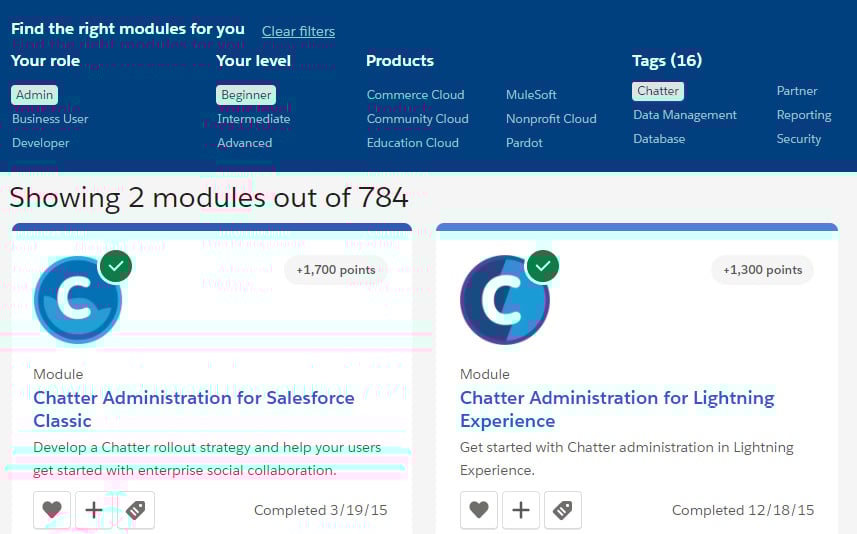857x534 pixels.
Task: Open the Chatter Lightning Experience module badge image
Action: coord(504,300)
